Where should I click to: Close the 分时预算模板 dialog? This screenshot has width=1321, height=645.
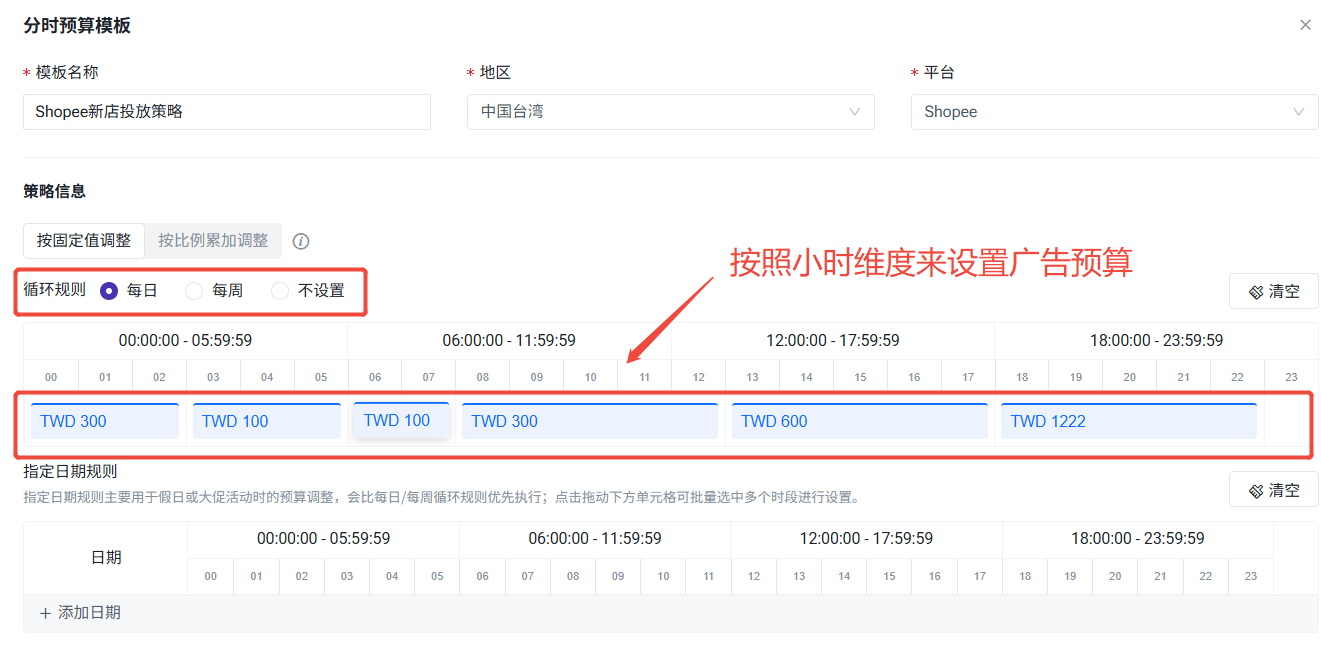(1305, 25)
